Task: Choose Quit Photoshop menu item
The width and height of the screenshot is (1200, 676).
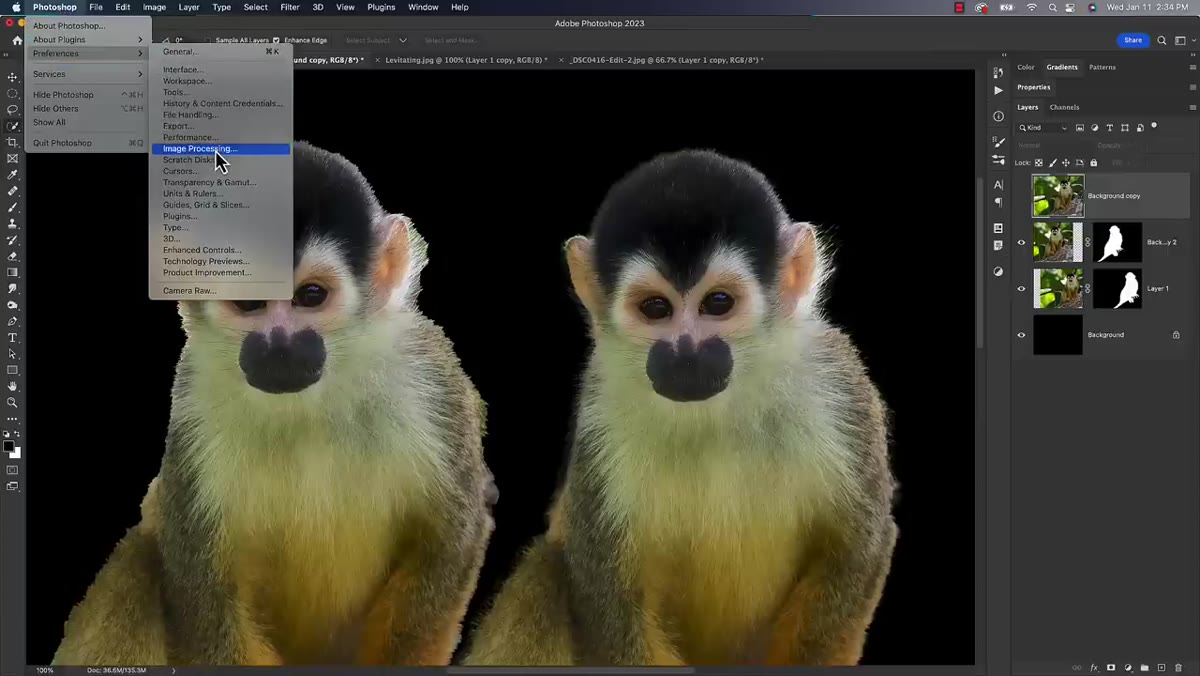Action: (x=88, y=143)
